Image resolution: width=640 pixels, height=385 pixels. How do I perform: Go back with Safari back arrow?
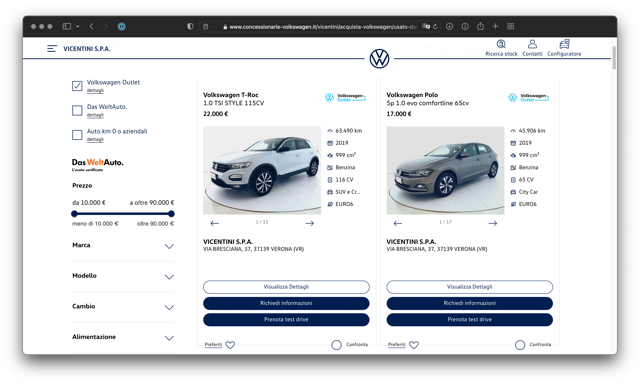[x=91, y=27]
